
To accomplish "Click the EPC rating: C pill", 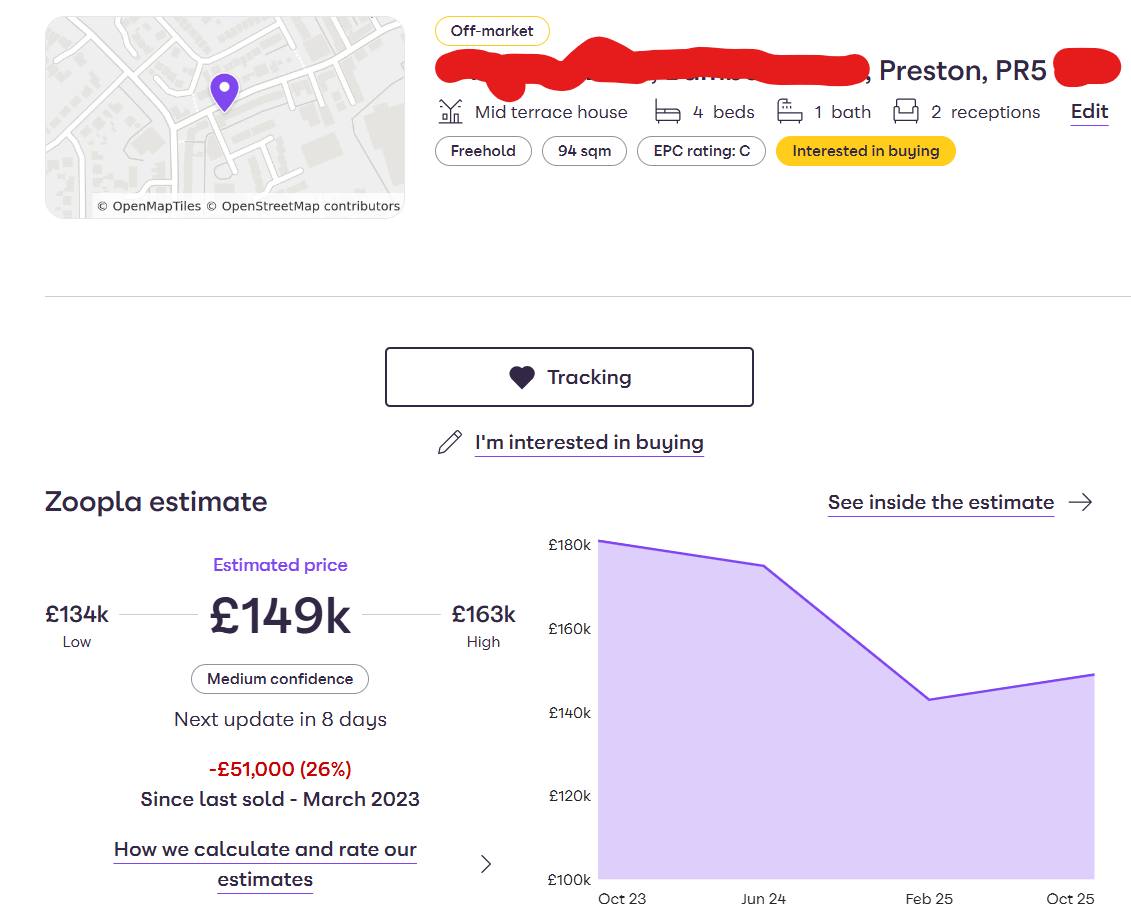I will [x=701, y=151].
